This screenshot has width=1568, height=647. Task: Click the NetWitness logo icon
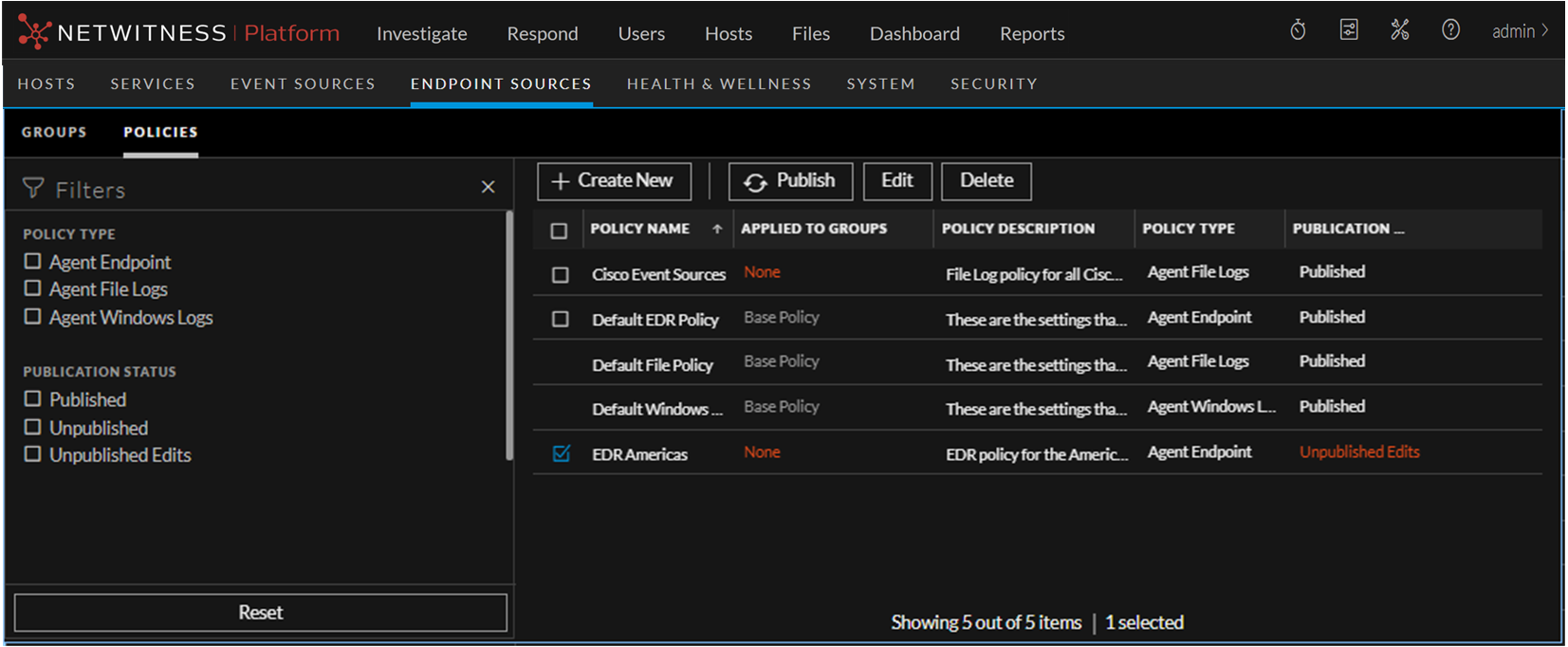(34, 32)
